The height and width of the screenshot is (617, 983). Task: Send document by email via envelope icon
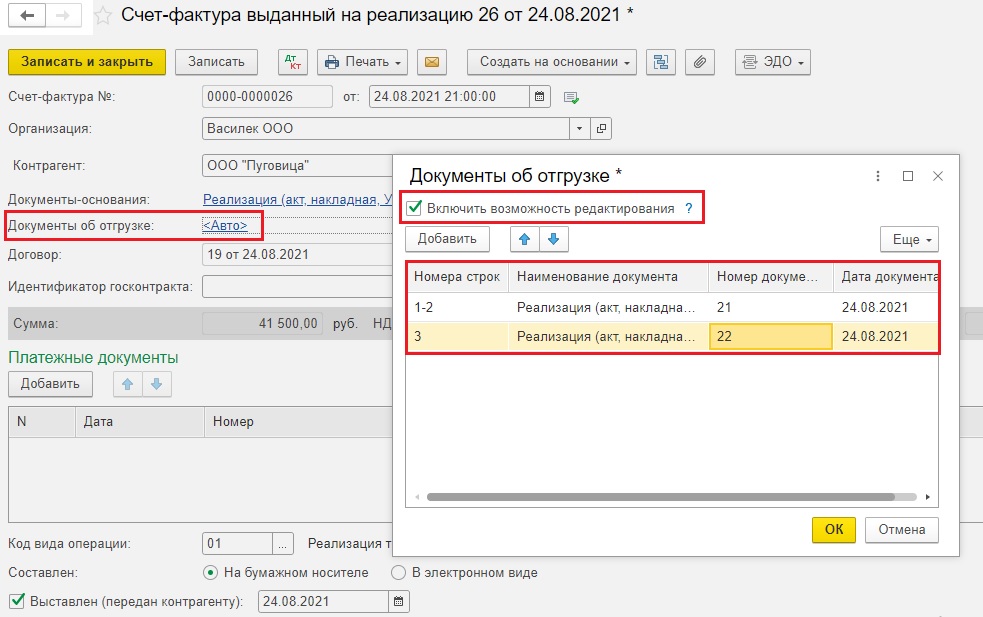432,62
